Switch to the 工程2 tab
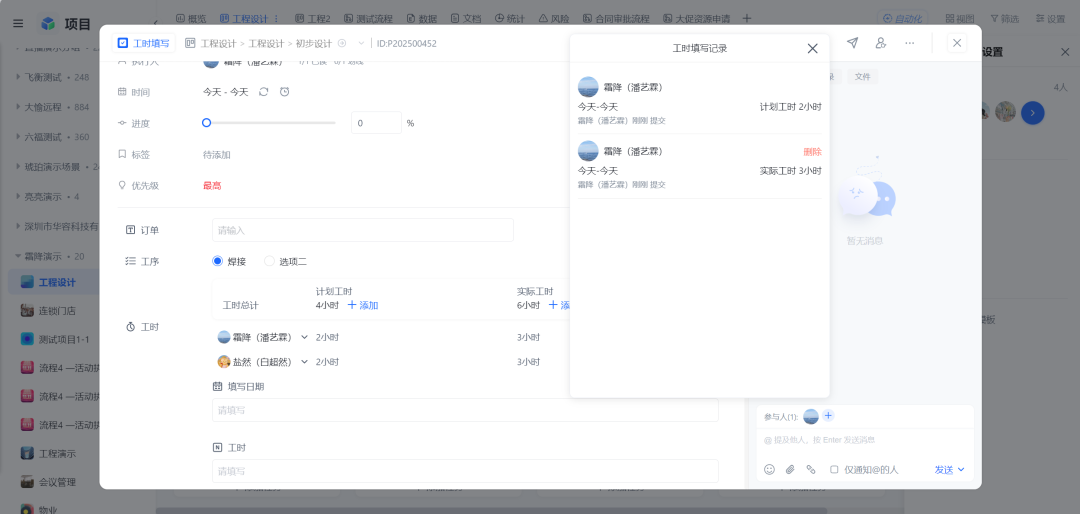Image resolution: width=1080 pixels, height=514 pixels. point(313,19)
